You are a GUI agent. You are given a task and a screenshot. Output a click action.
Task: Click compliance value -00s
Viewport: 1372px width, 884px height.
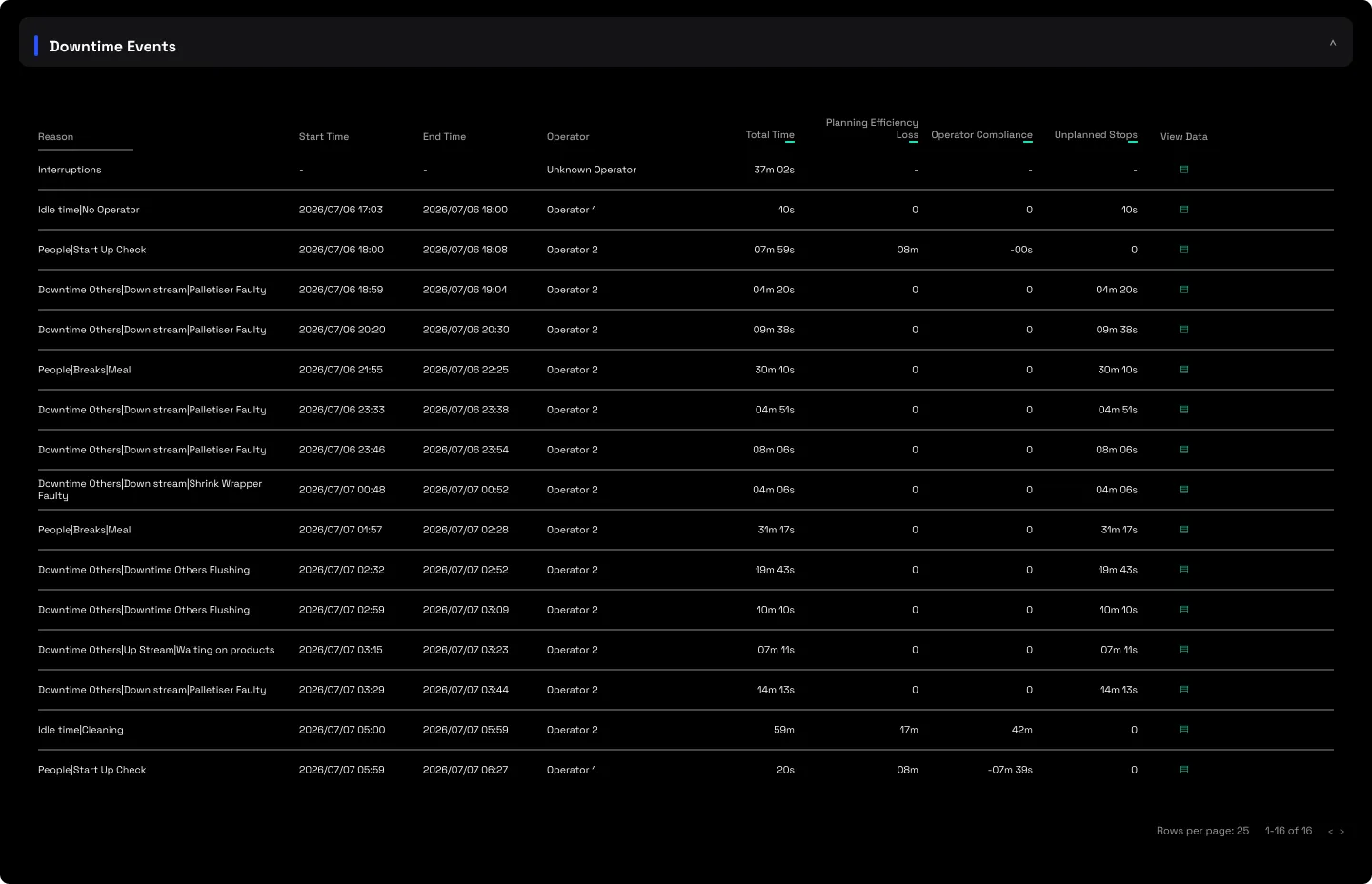1021,250
